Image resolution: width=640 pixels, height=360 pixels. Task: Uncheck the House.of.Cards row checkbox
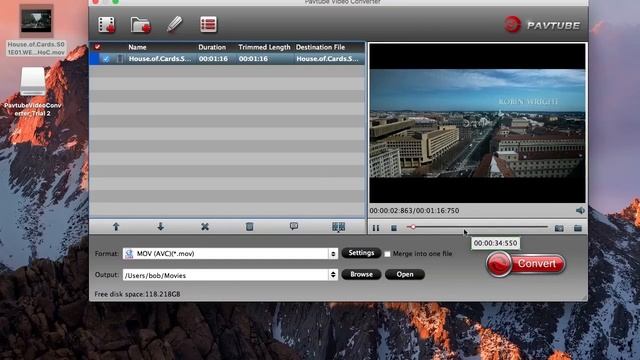point(106,59)
